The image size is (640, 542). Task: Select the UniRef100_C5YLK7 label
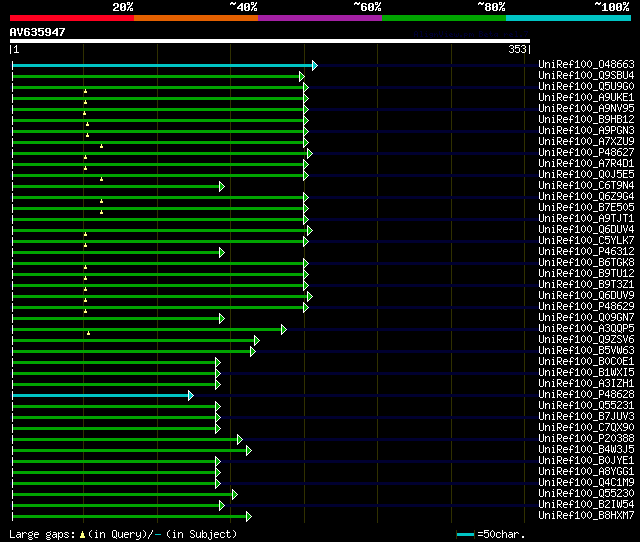(586, 240)
